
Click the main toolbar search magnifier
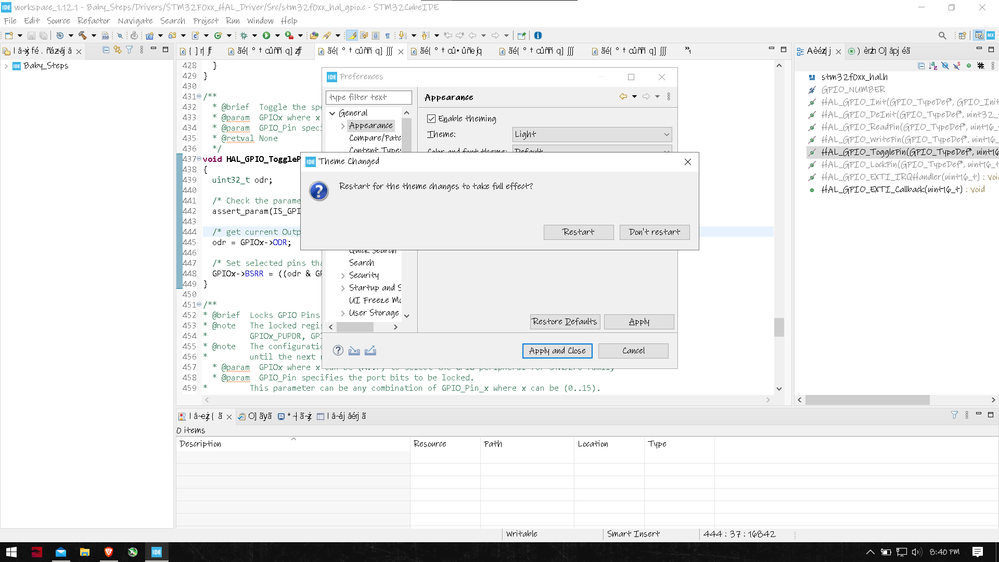[942, 36]
